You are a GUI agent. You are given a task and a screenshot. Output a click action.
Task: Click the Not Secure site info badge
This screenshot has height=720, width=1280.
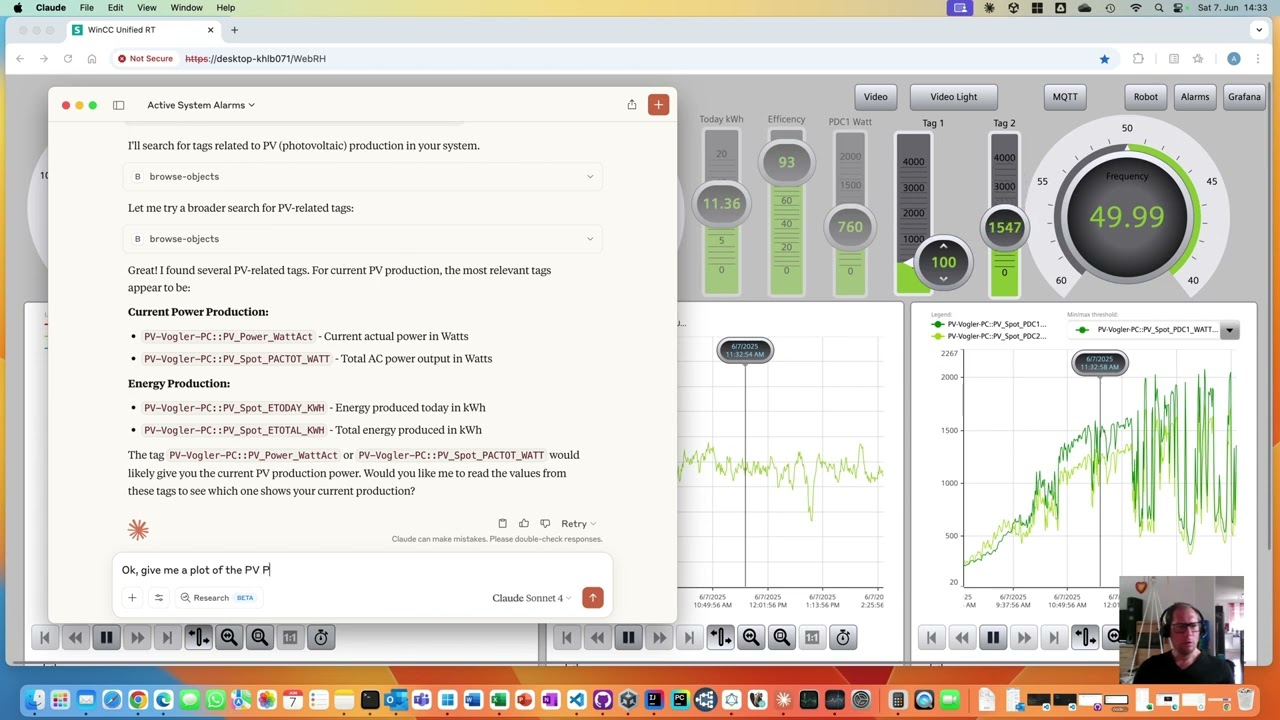tap(145, 59)
